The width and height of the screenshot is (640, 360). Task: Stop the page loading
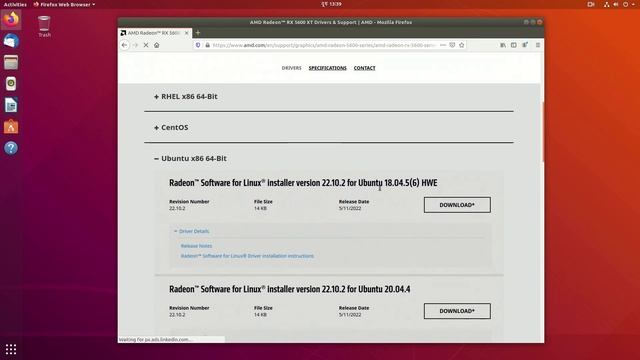coord(146,45)
